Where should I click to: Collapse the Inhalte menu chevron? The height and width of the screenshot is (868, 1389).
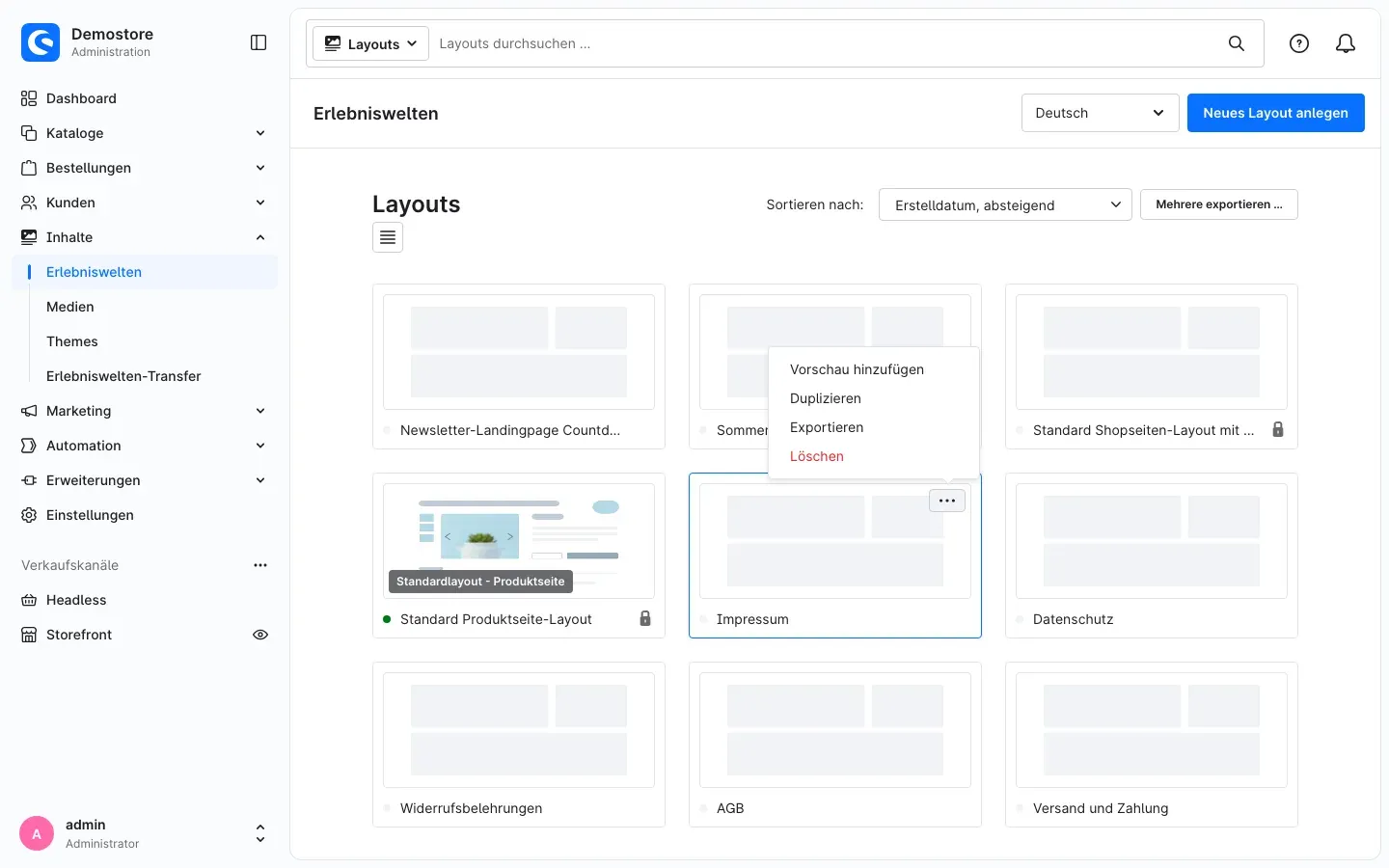pyautogui.click(x=260, y=237)
